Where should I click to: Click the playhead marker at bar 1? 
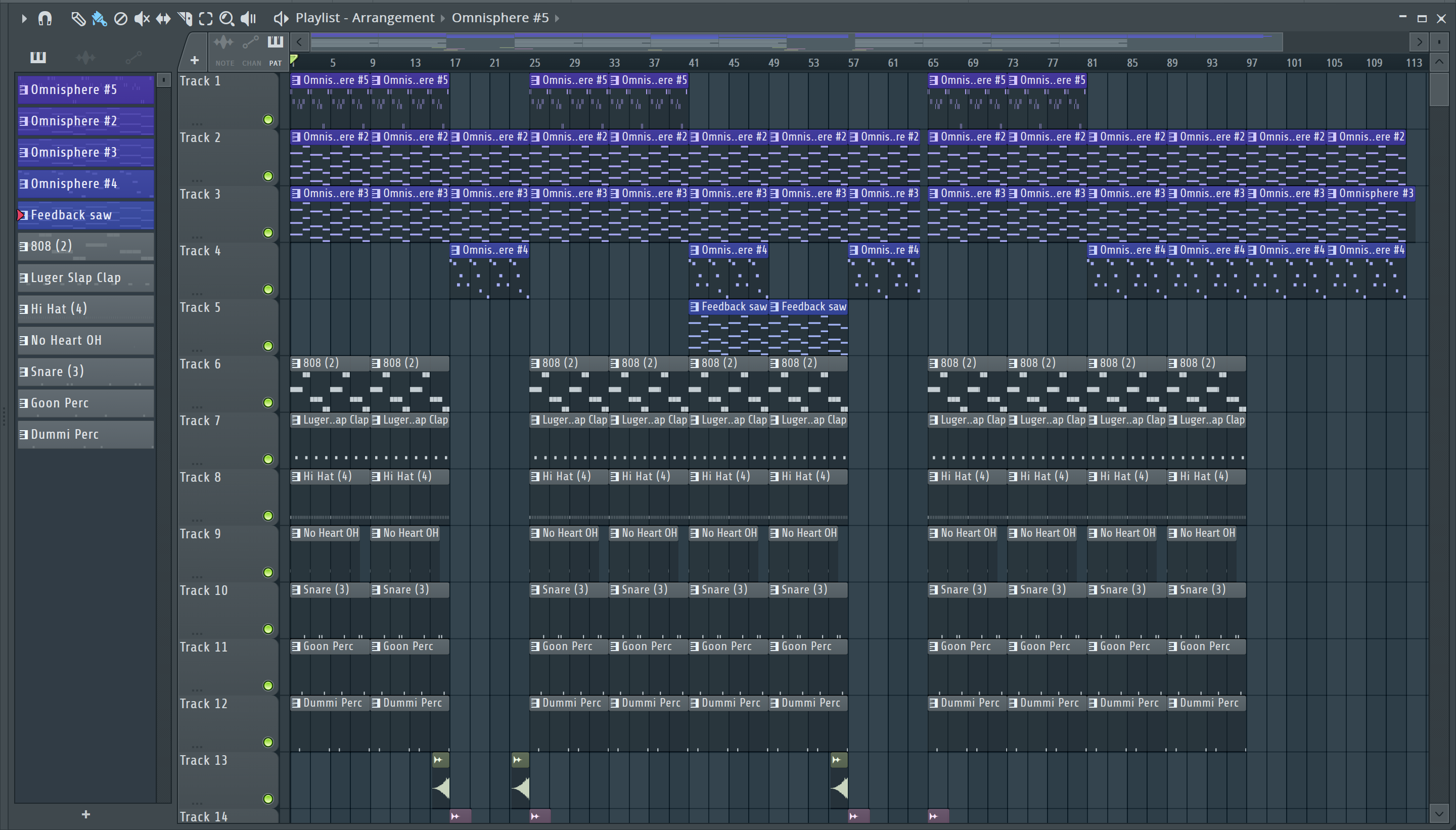pyautogui.click(x=294, y=59)
